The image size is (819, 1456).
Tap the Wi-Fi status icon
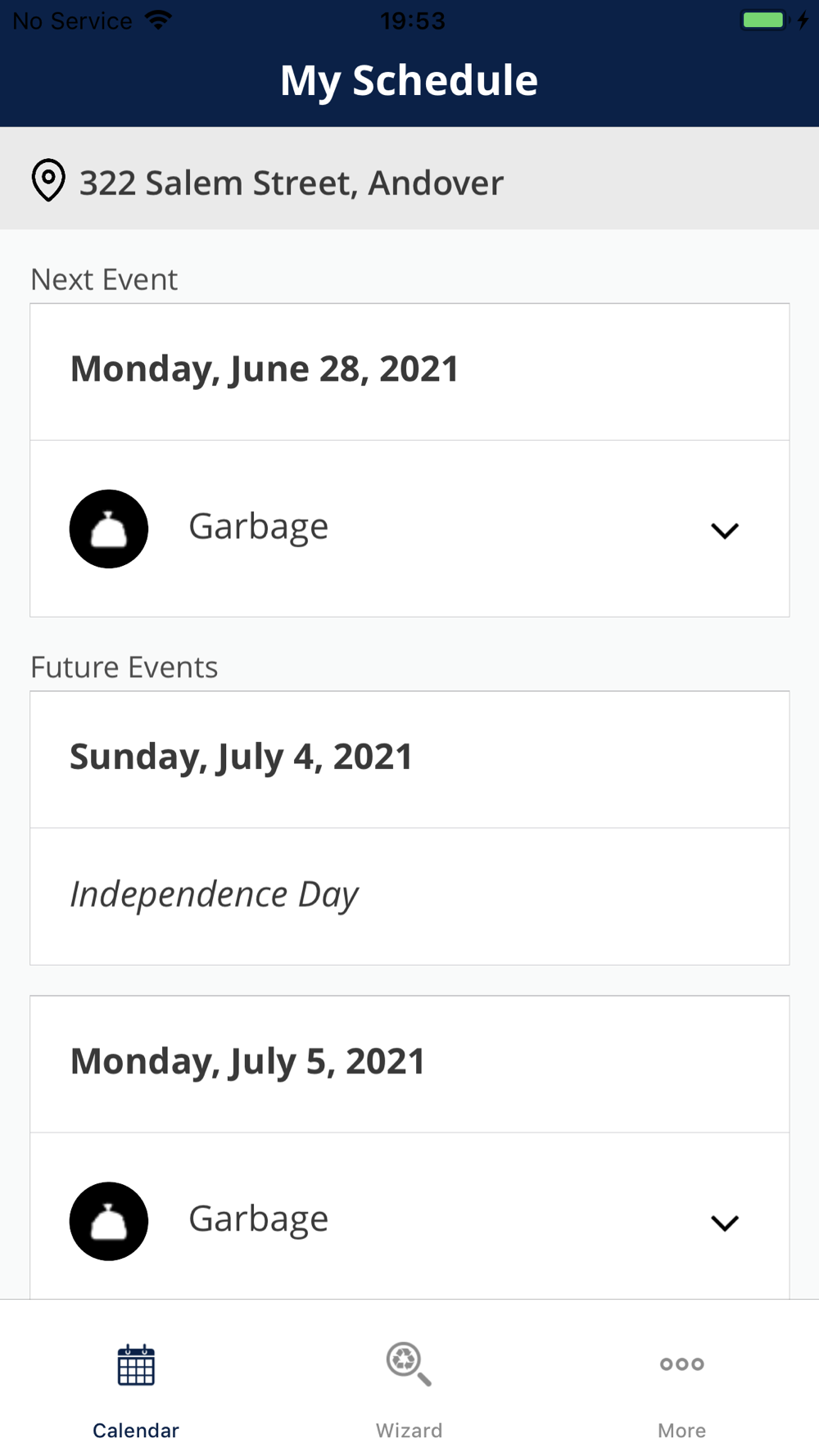(x=158, y=20)
